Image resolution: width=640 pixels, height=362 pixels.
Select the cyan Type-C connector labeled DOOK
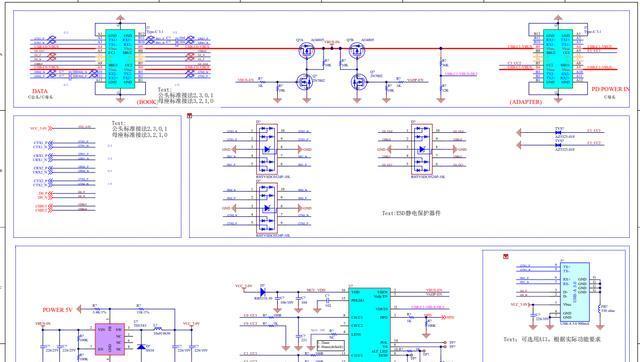[x=120, y=59]
